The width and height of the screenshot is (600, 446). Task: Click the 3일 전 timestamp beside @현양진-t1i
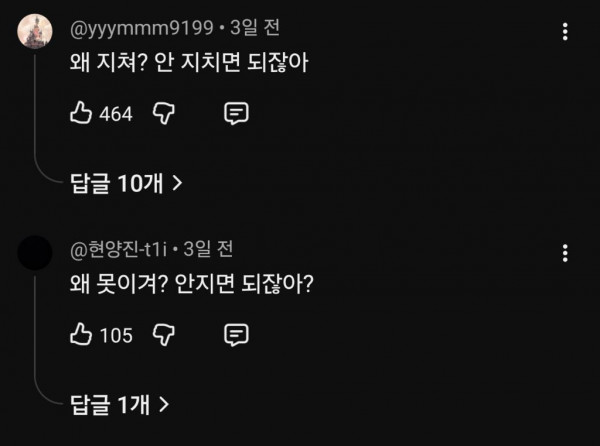[209, 248]
